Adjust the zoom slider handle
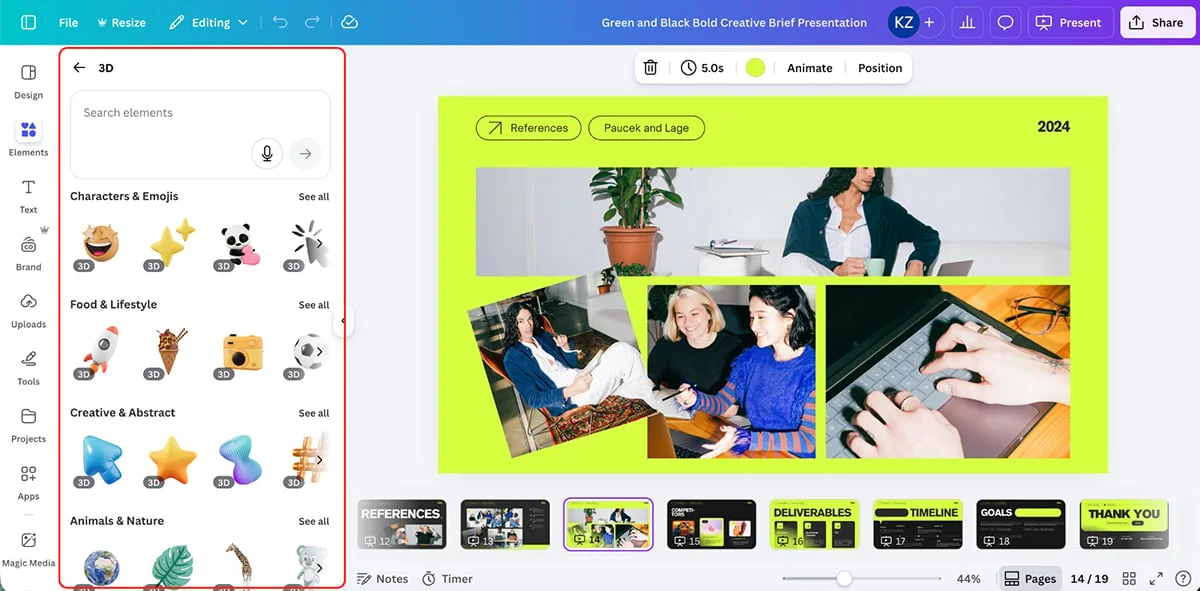Viewport: 1200px width, 591px height. tap(845, 578)
